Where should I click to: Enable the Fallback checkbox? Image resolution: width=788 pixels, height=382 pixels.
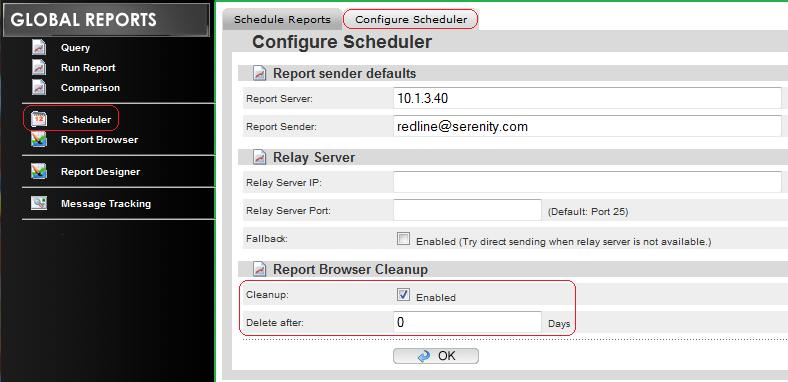point(404,239)
